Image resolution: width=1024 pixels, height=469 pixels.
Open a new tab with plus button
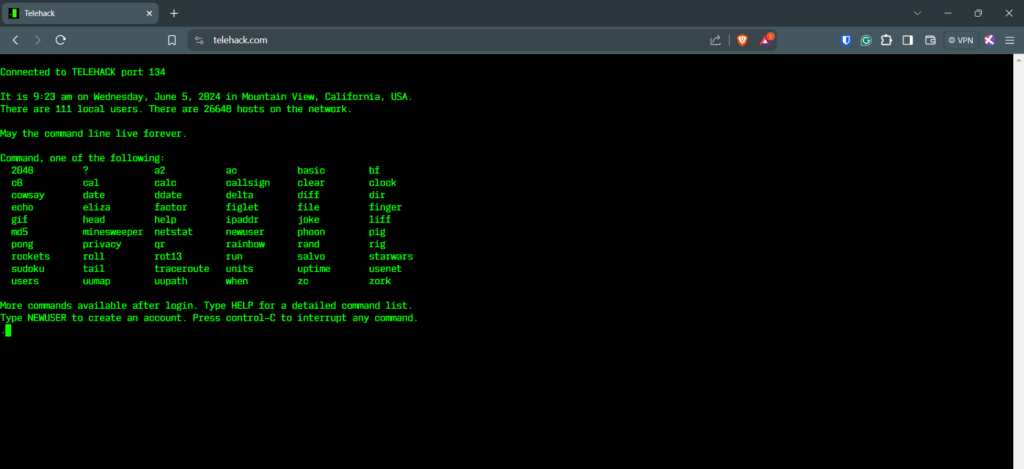[x=174, y=13]
